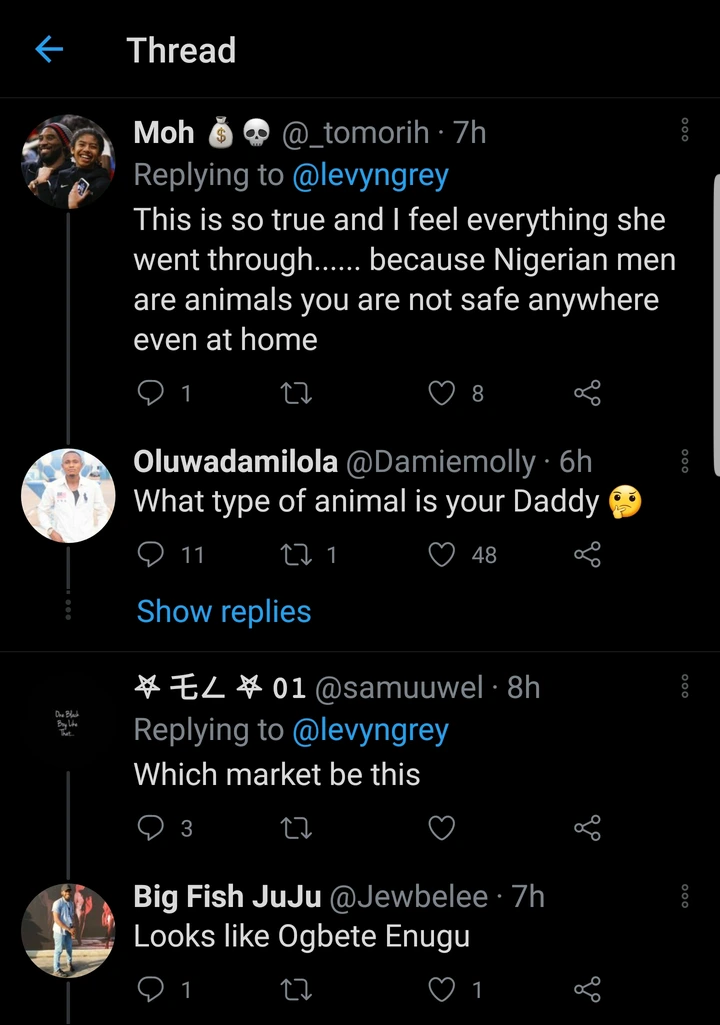Expand the hidden replies with Show replies
This screenshot has height=1025, width=720.
click(x=224, y=612)
